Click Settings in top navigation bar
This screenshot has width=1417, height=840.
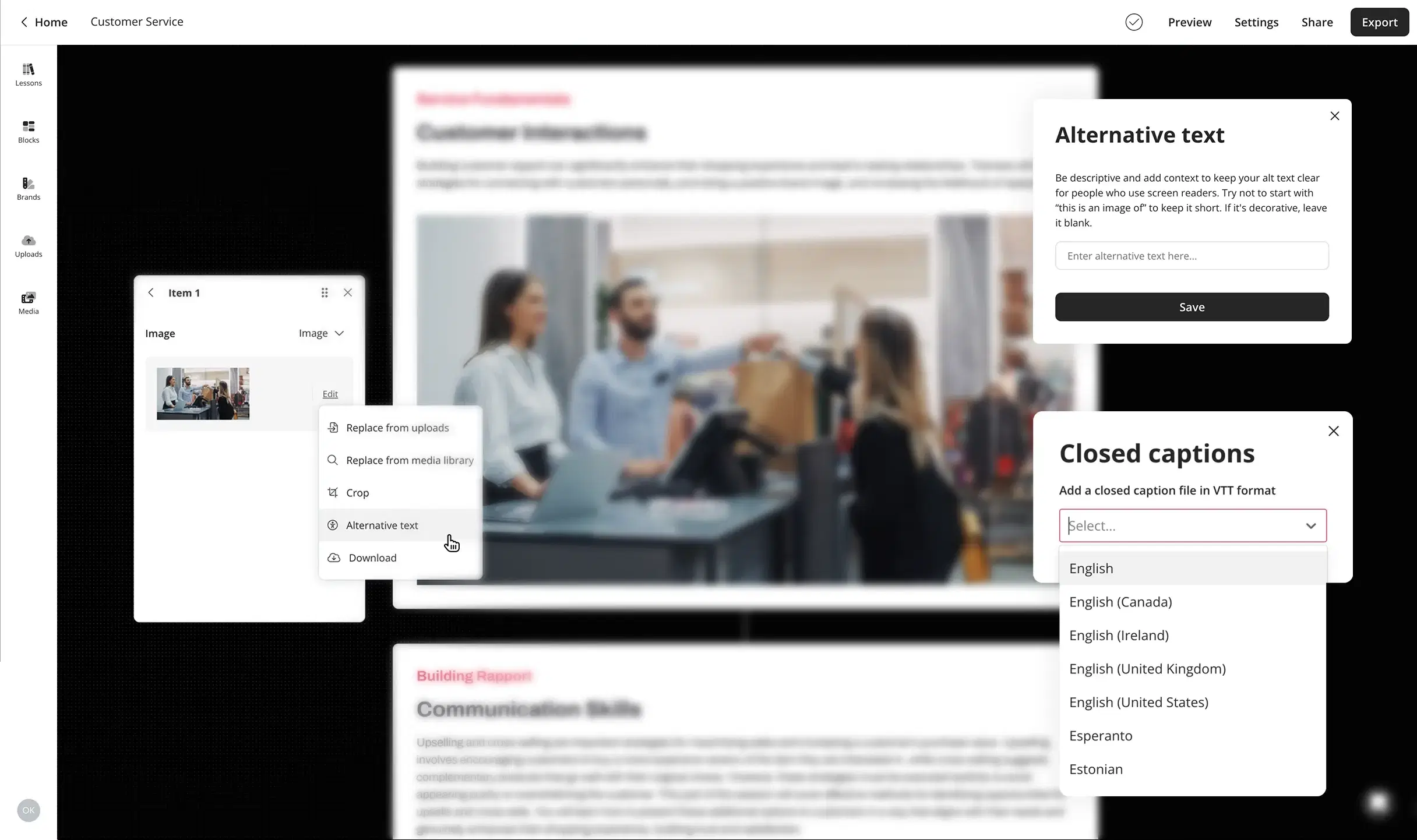click(x=1256, y=22)
